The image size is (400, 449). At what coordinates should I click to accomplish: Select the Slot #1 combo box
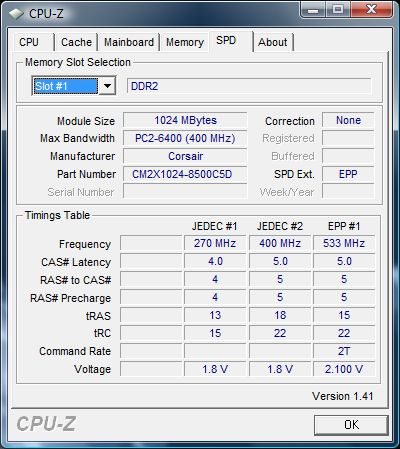(73, 86)
